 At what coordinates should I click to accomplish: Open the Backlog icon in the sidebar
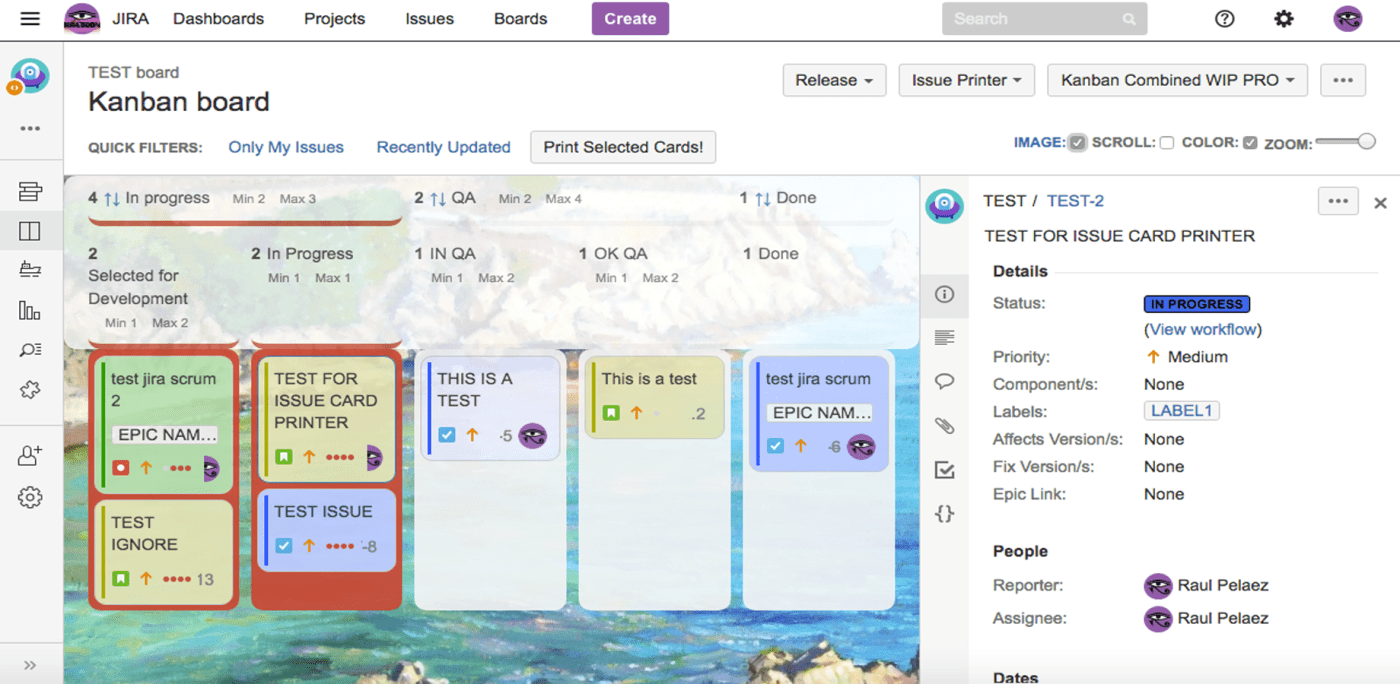tap(30, 190)
